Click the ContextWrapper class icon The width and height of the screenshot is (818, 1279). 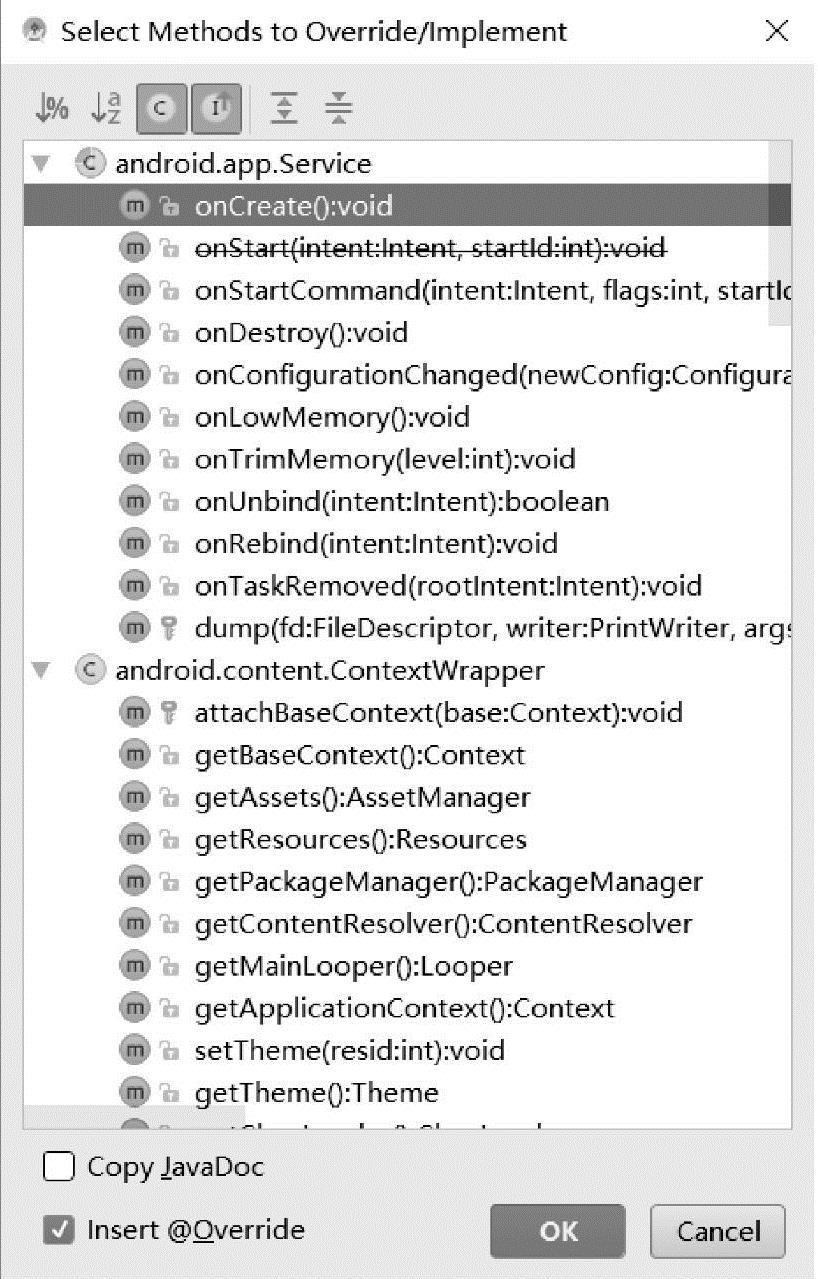tap(91, 670)
